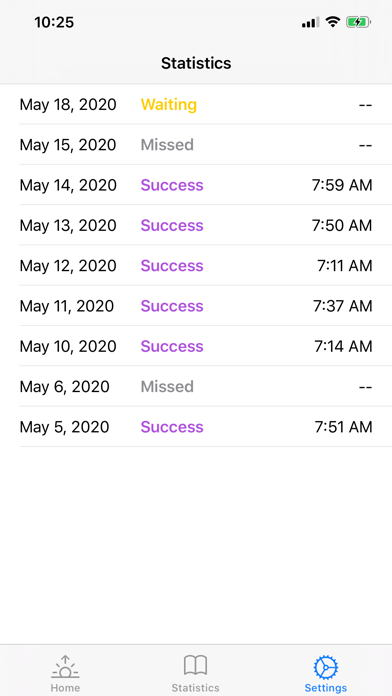392x696 pixels.
Task: Tap the 7:50 AM time on May 13
Action: point(342,225)
